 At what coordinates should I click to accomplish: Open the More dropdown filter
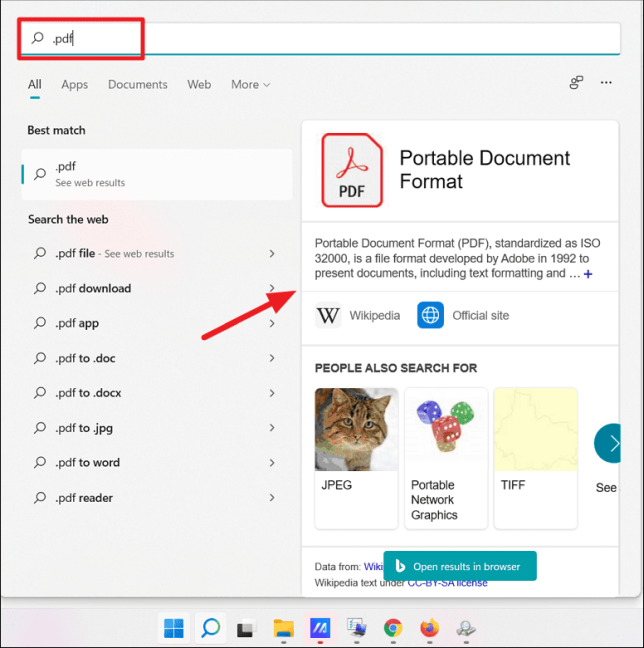tap(250, 84)
